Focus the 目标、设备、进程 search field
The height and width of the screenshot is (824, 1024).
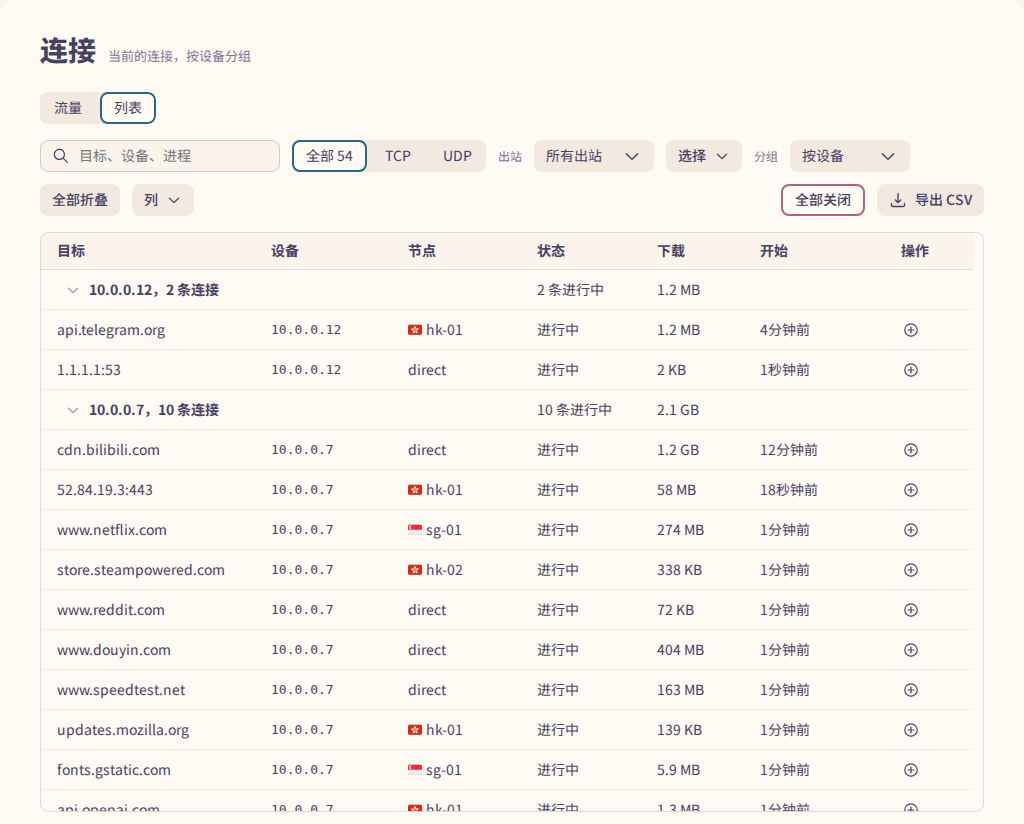pyautogui.click(x=160, y=156)
